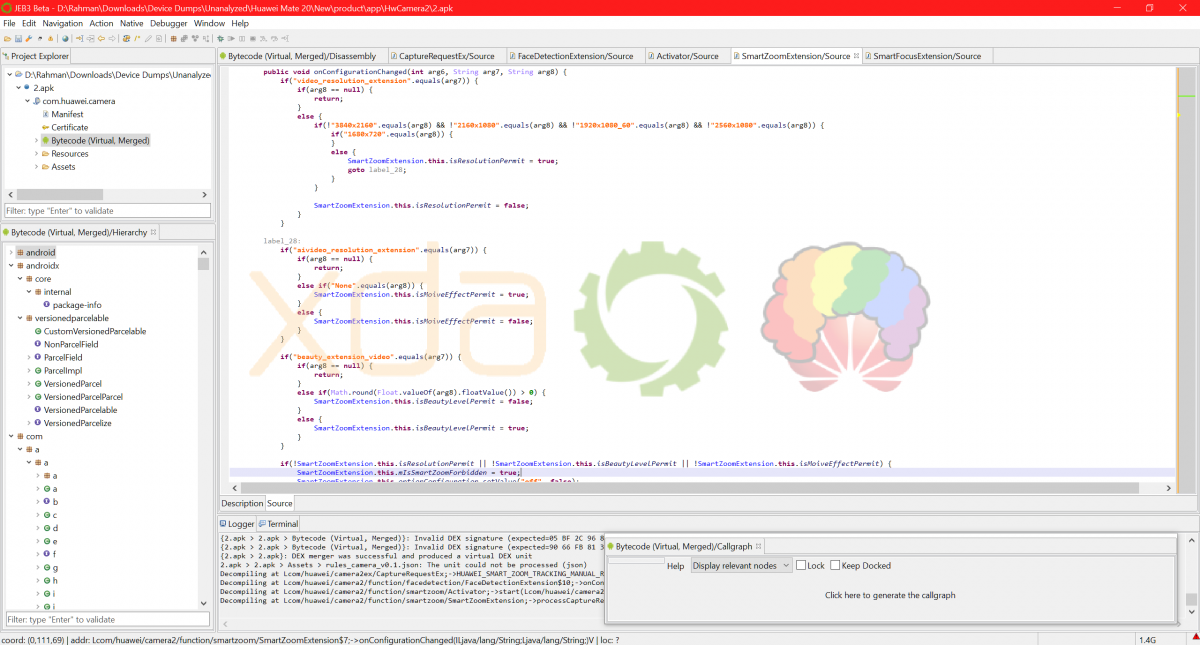
Task: Open the File menu
Action: (x=9, y=23)
